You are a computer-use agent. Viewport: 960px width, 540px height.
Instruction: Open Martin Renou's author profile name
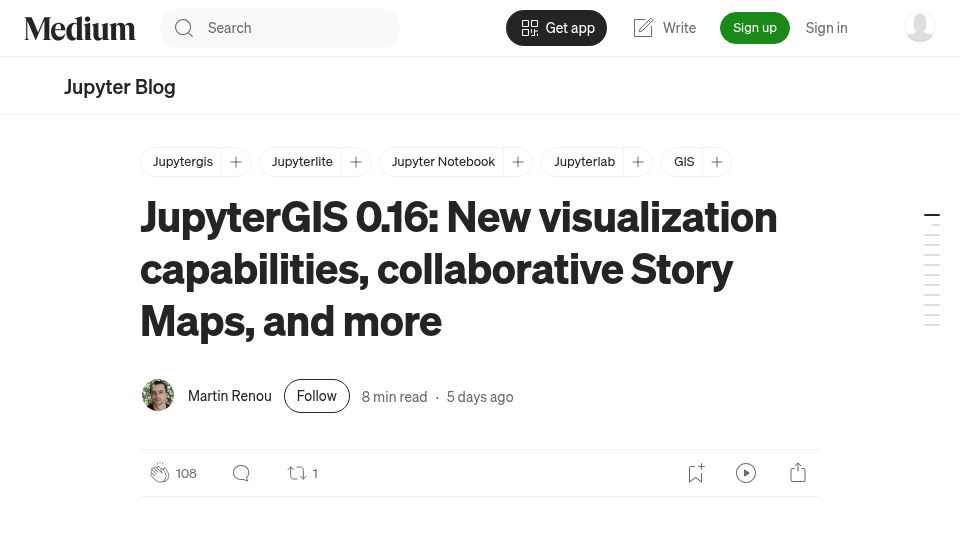point(230,396)
